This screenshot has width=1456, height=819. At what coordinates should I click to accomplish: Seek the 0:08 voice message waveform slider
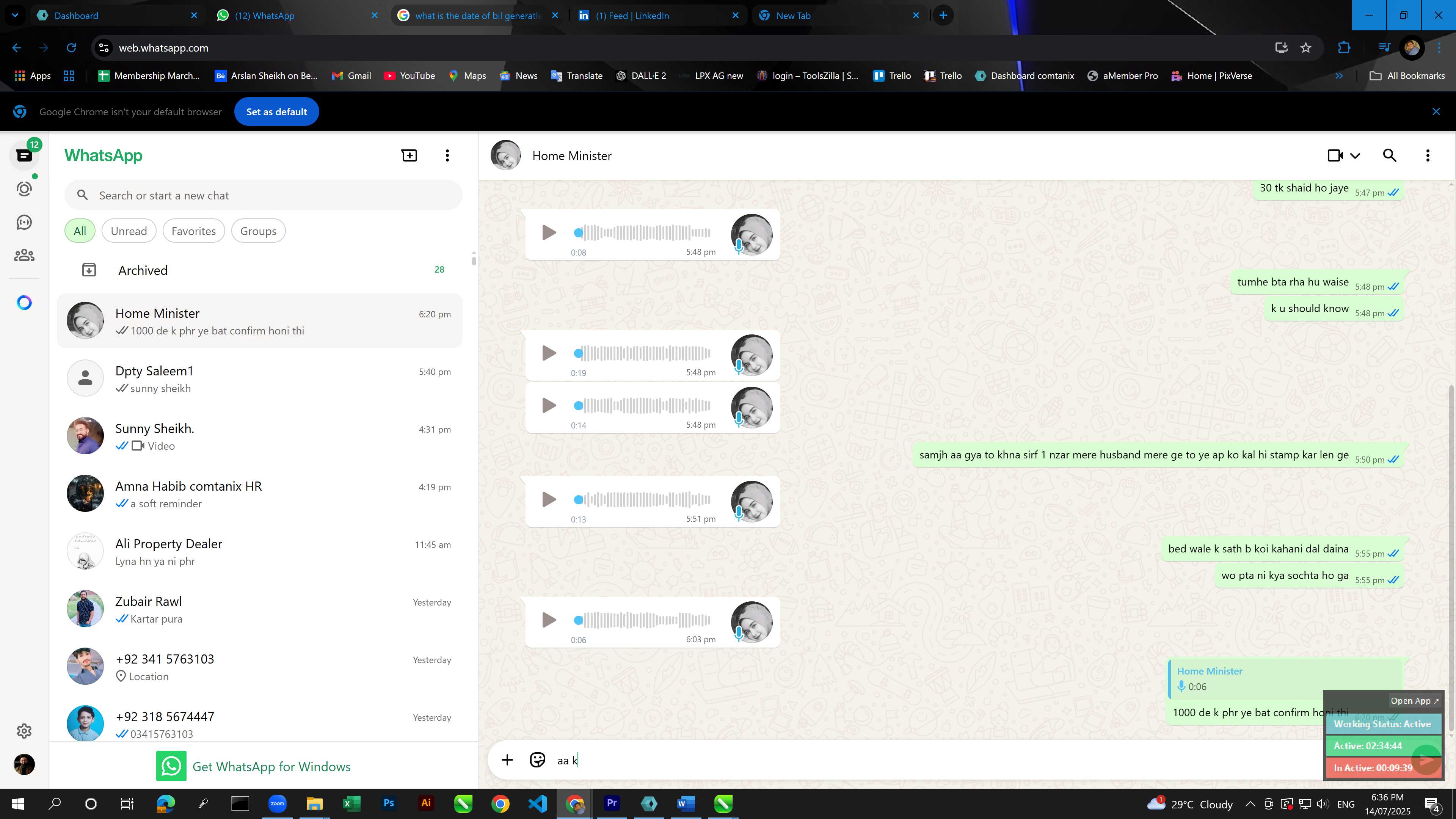pos(643,232)
